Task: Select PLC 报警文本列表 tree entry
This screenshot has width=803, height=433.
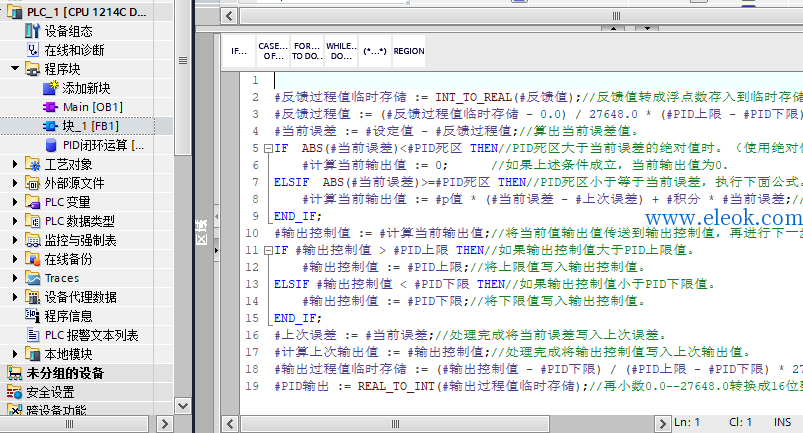Action: coord(92,335)
